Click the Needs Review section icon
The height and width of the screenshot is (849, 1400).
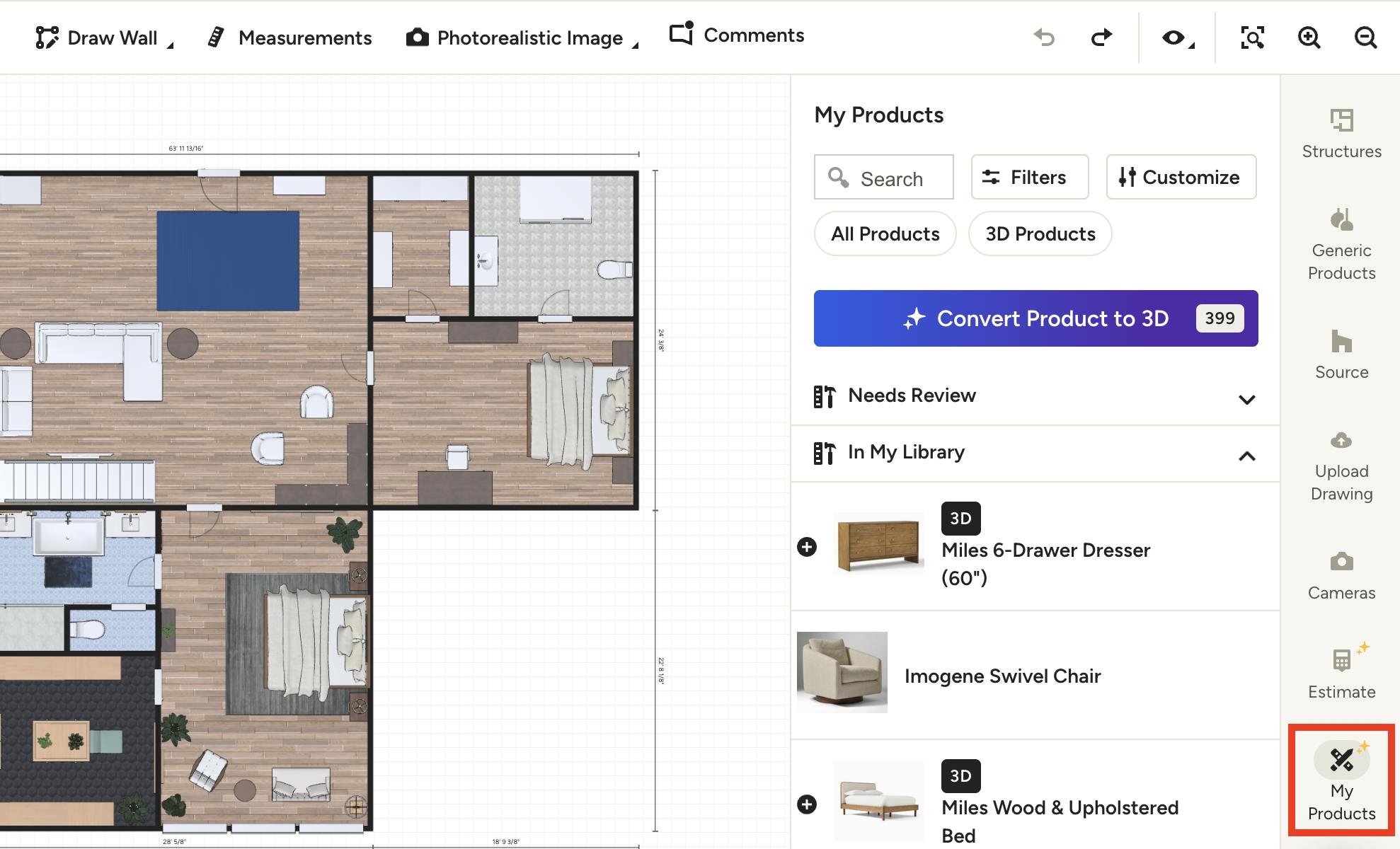point(824,397)
